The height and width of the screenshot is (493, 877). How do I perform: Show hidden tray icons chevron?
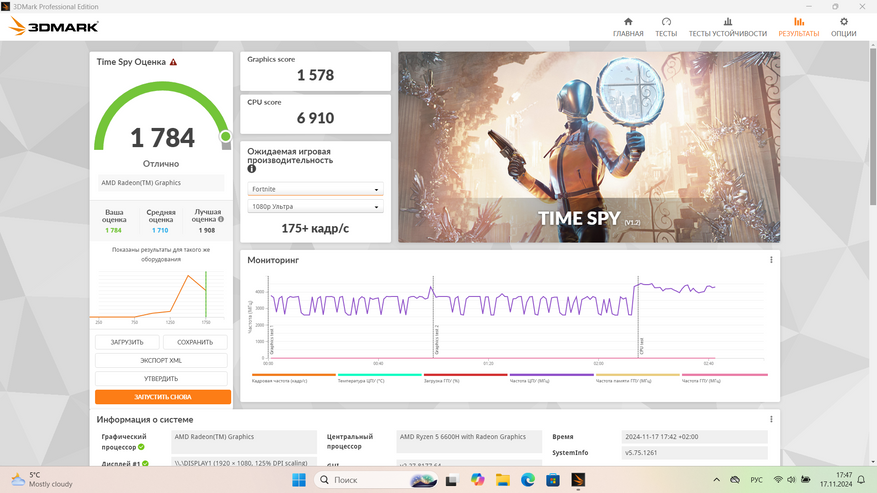[716, 480]
